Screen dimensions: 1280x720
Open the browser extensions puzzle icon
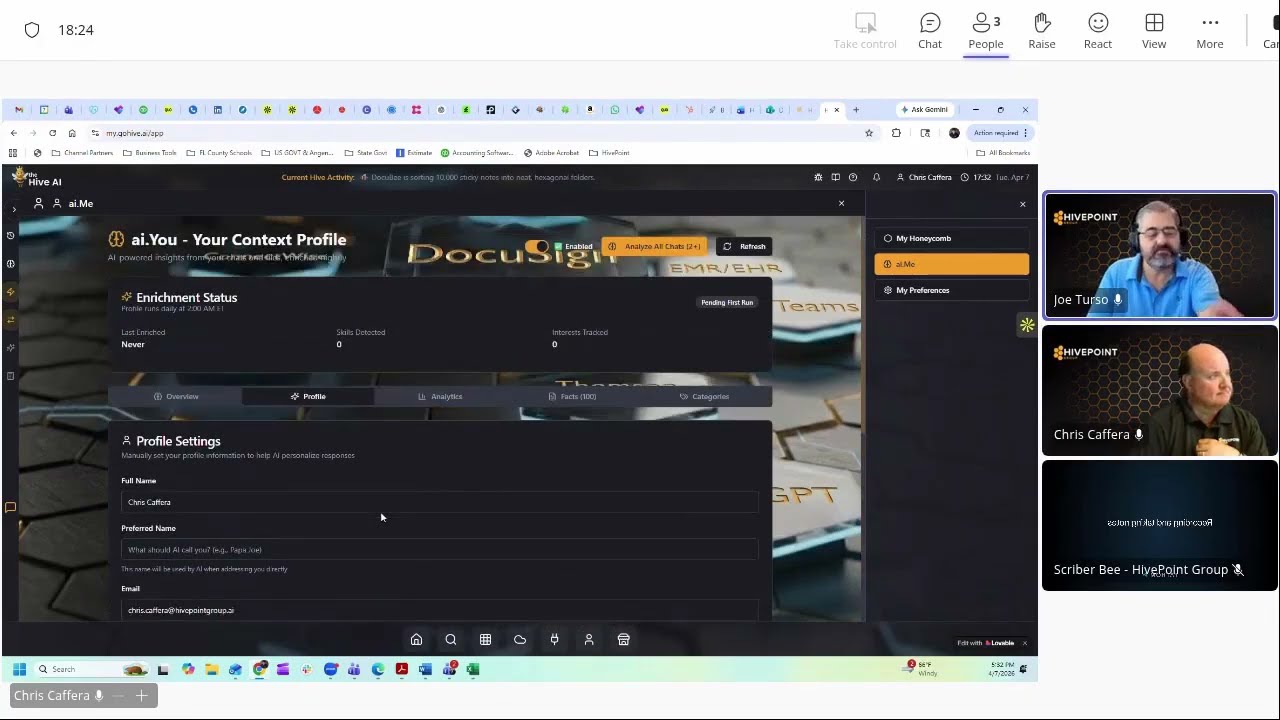[x=896, y=133]
